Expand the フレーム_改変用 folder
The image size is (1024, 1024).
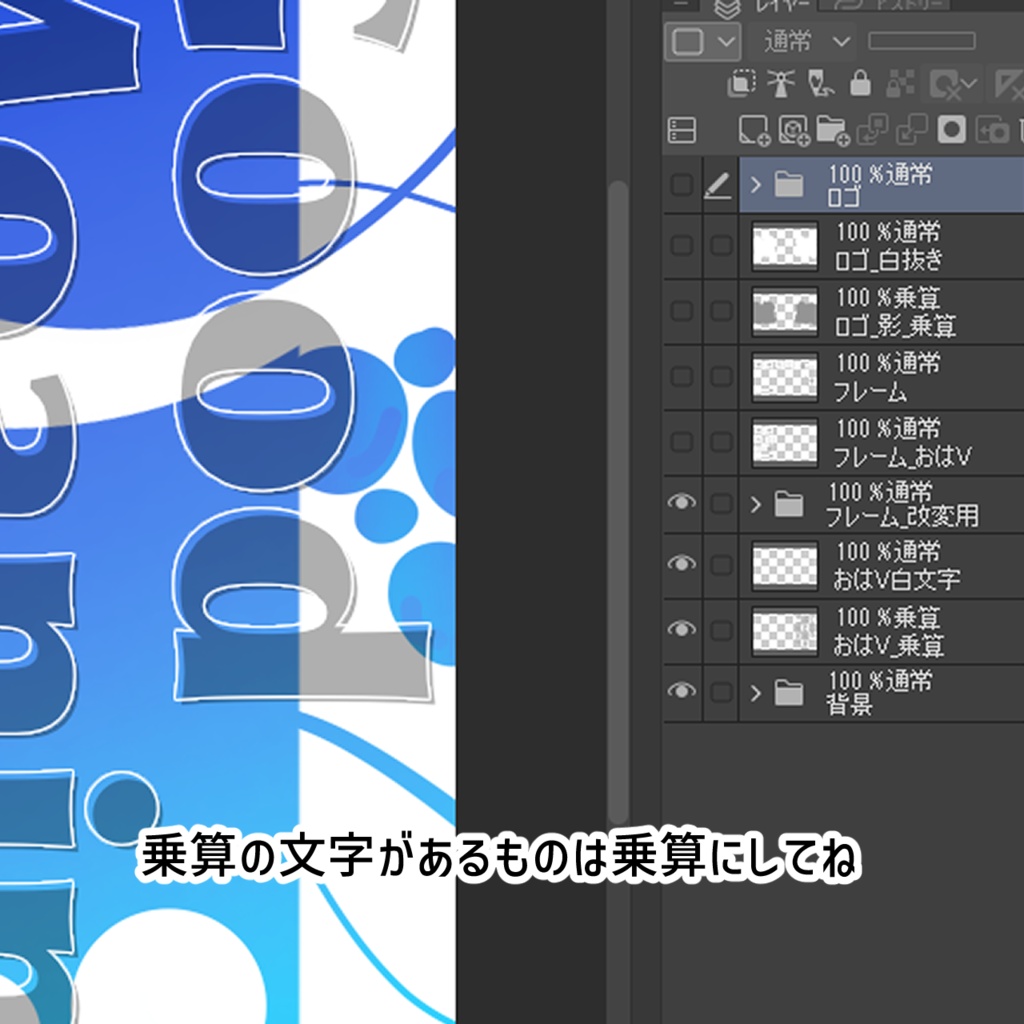click(x=757, y=503)
